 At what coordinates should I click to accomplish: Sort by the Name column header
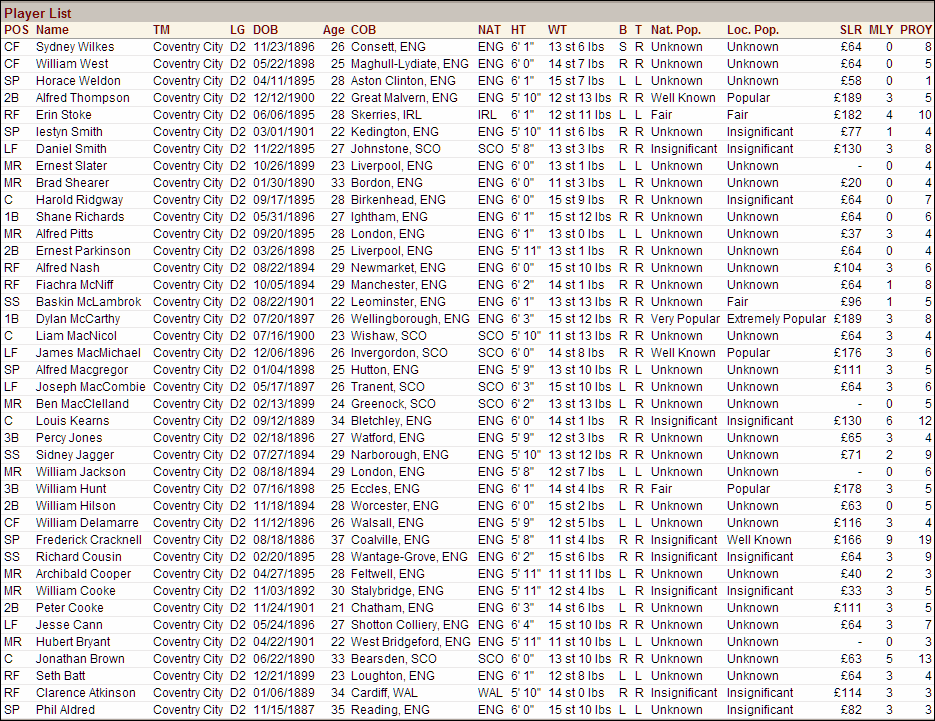tap(52, 30)
